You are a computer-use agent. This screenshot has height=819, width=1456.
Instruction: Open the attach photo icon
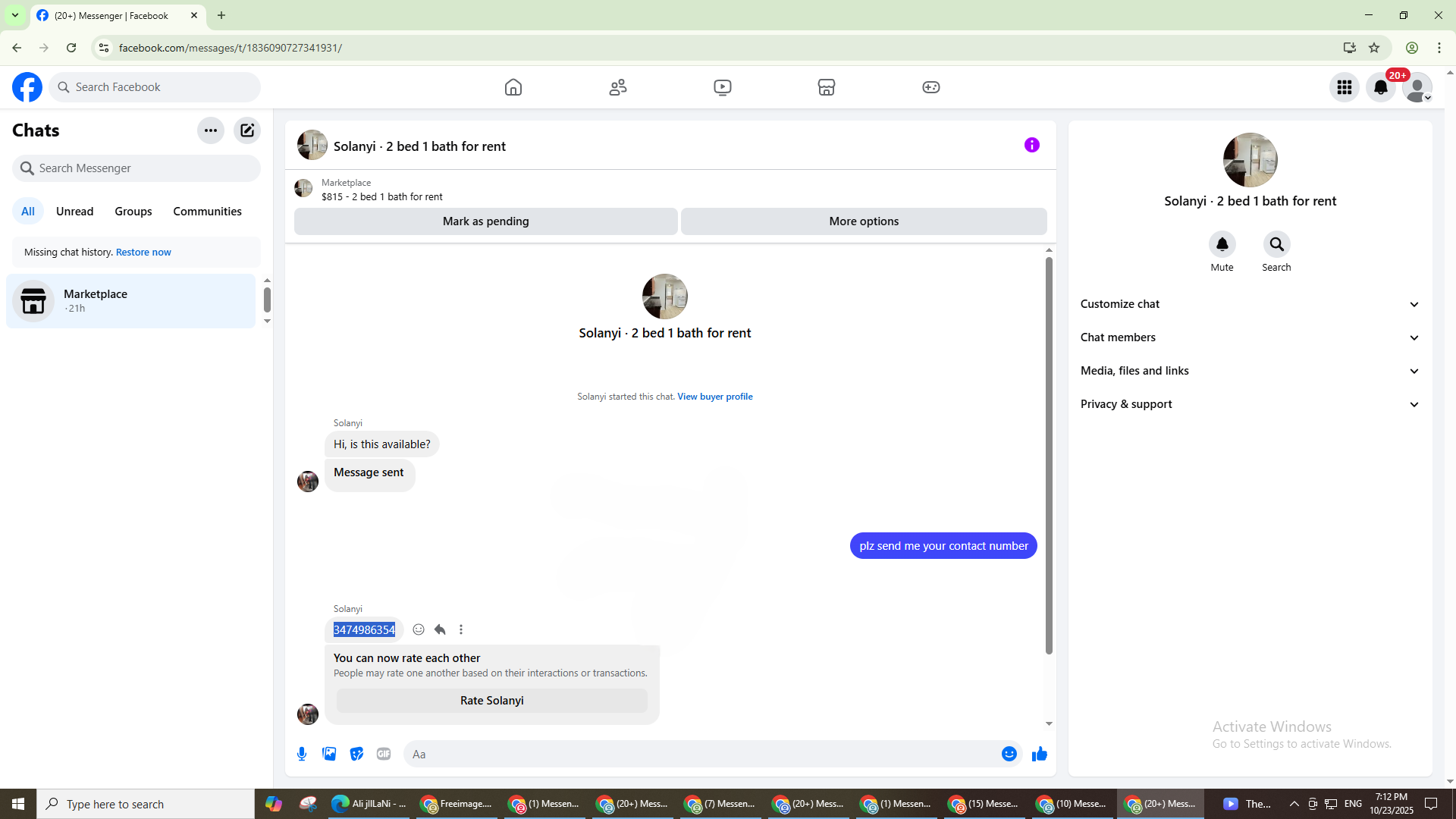[x=329, y=754]
